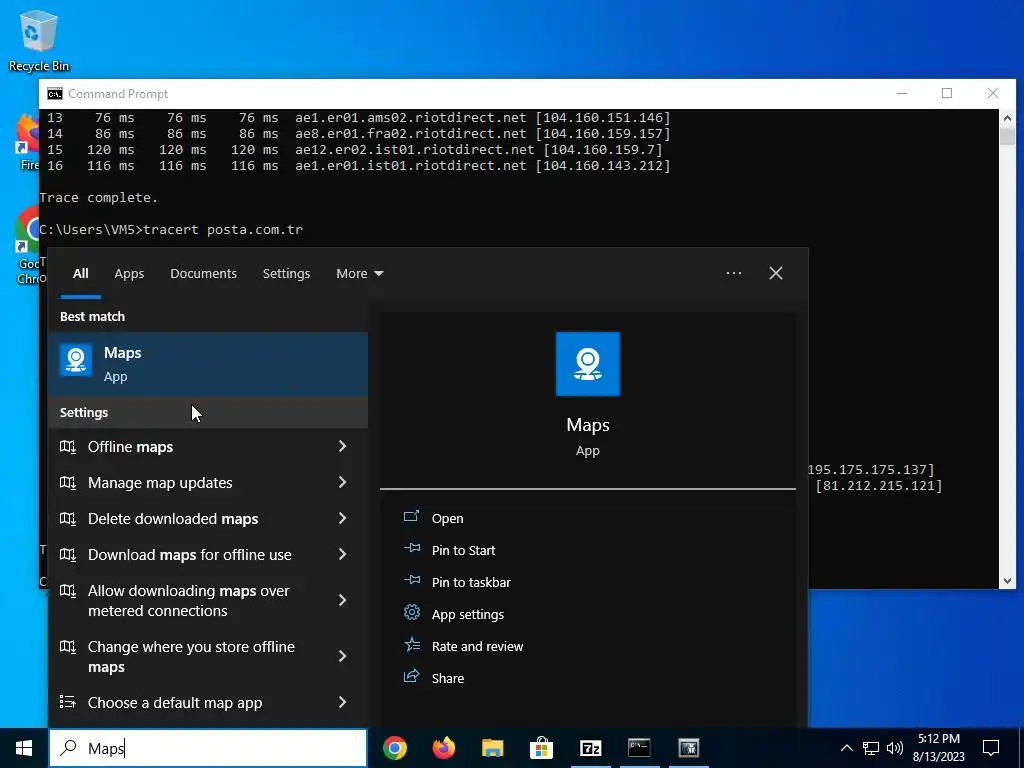Click Open for the Maps app
This screenshot has height=768, width=1024.
pyautogui.click(x=447, y=518)
